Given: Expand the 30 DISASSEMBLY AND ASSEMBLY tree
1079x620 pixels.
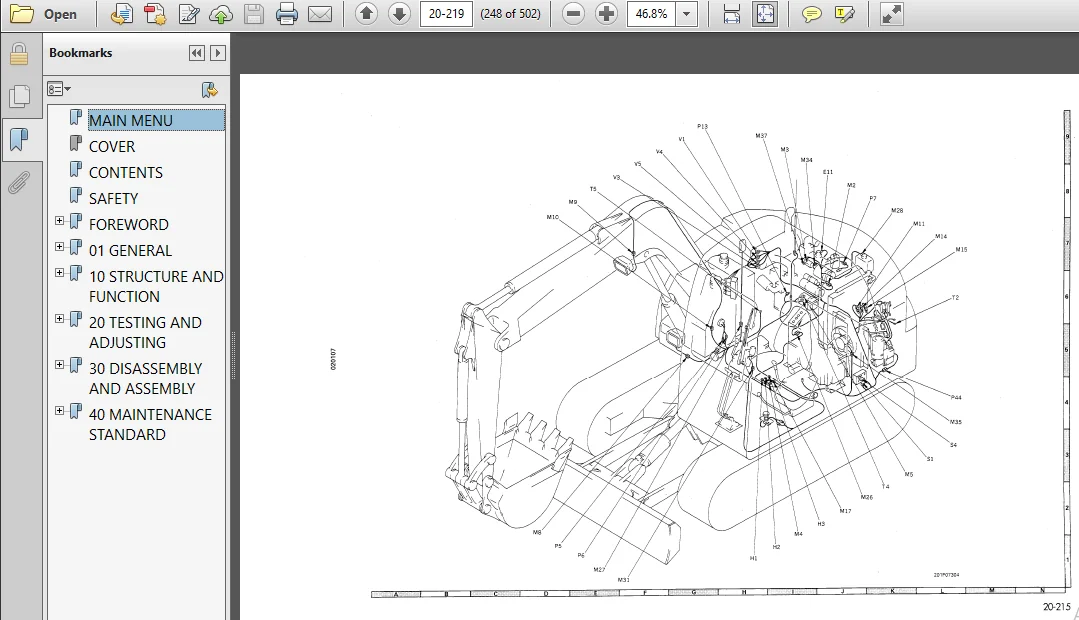Looking at the screenshot, I should pyautogui.click(x=60, y=365).
